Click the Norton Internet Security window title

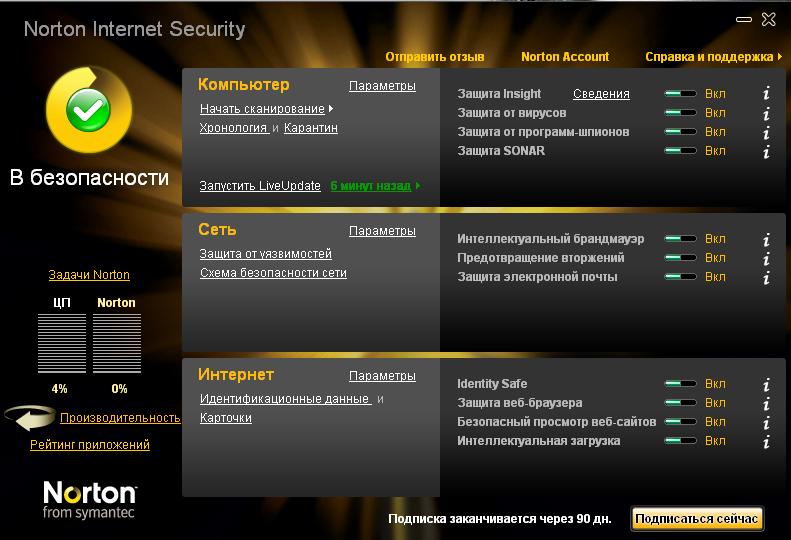(134, 29)
